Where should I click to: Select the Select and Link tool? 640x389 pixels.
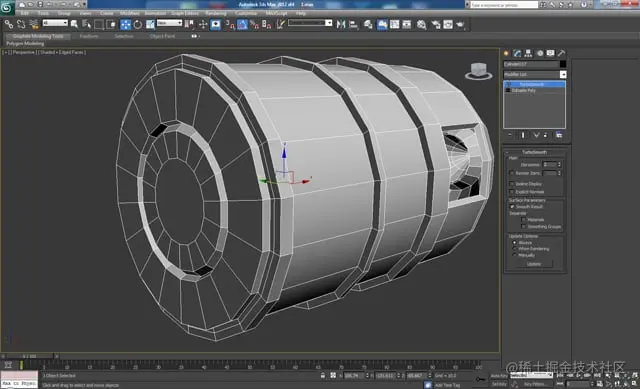coord(9,24)
